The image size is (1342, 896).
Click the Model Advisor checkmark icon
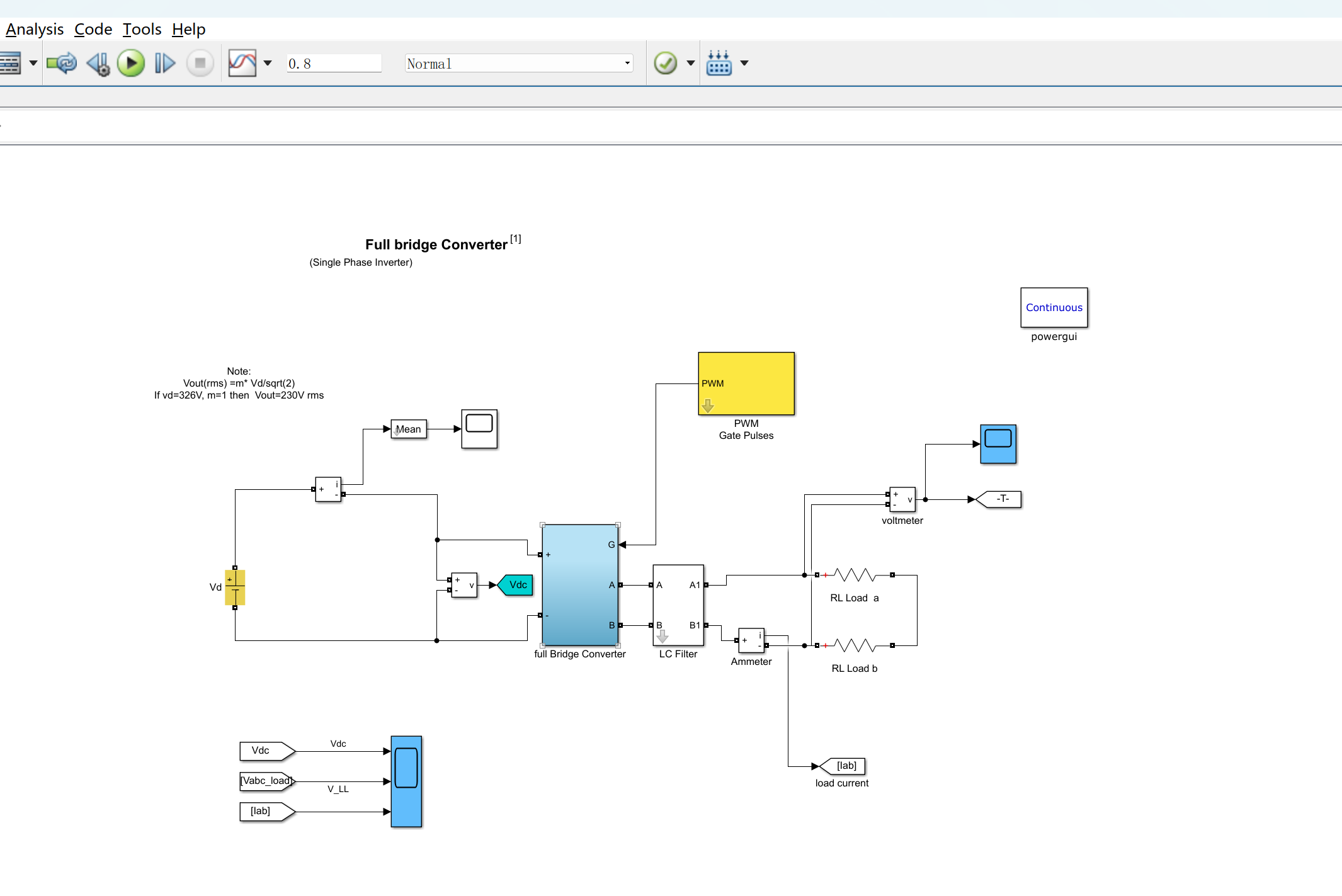pyautogui.click(x=665, y=63)
